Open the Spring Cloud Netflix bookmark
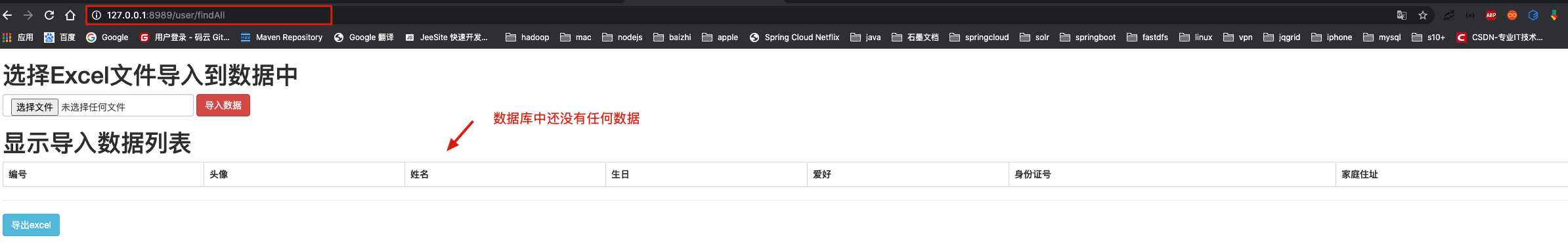 [795, 37]
